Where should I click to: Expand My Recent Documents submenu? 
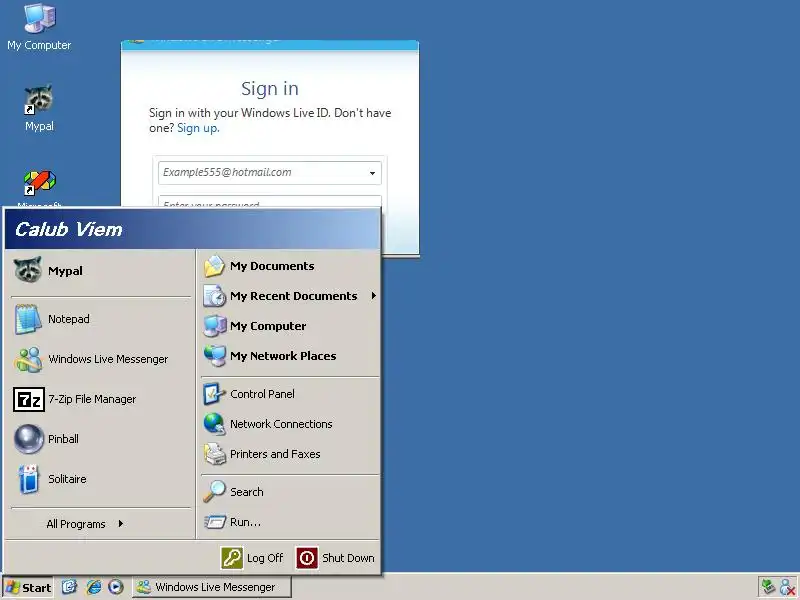point(290,296)
